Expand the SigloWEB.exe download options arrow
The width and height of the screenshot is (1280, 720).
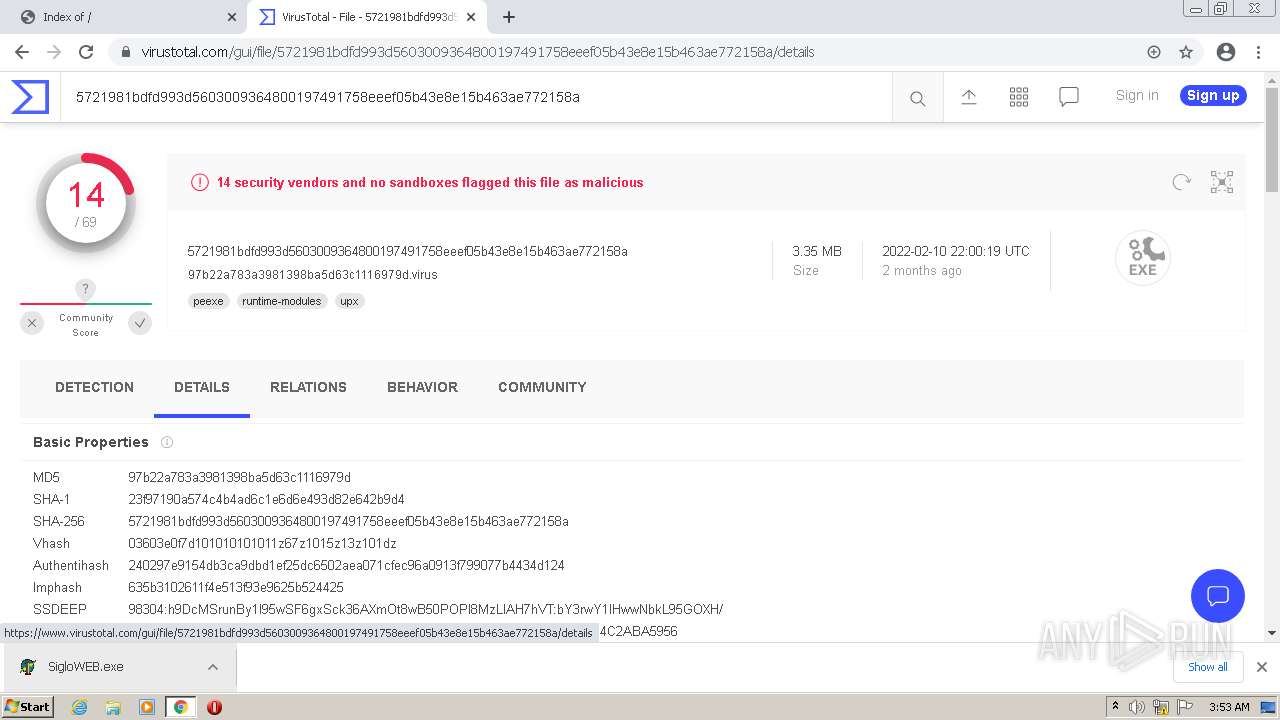tap(213, 667)
